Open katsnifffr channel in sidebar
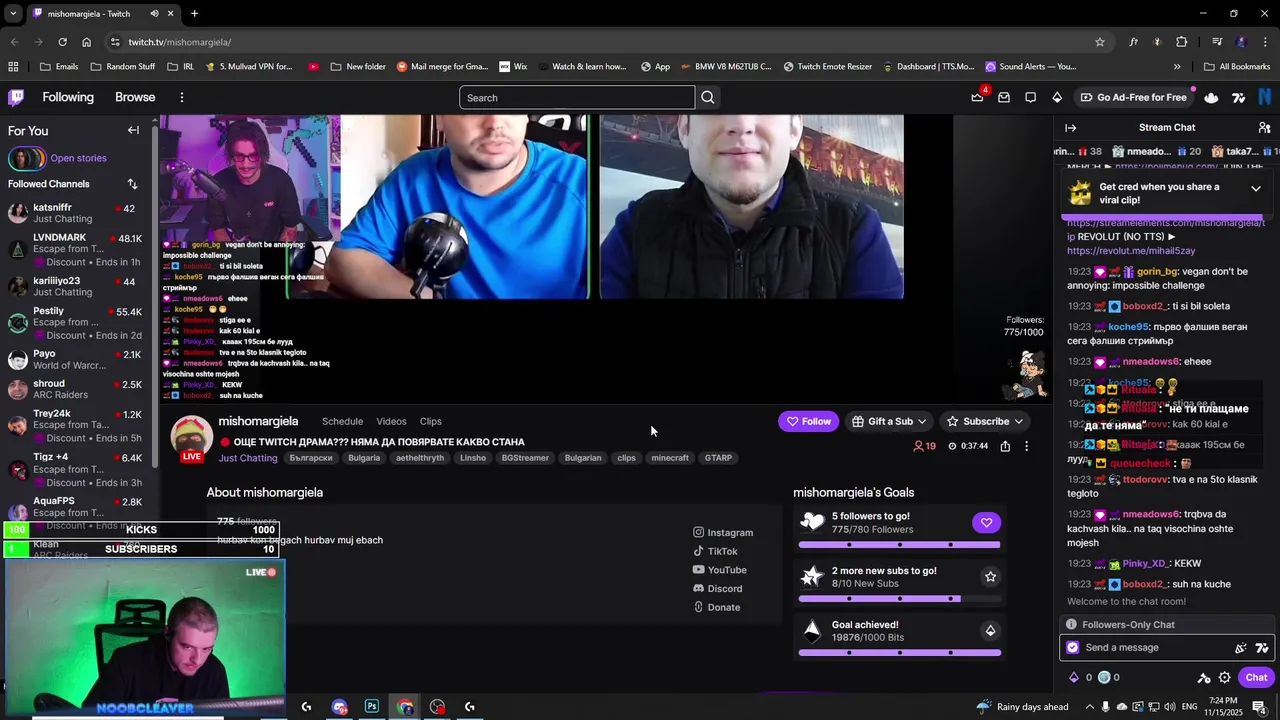Viewport: 1280px width, 720px height. pos(79,213)
